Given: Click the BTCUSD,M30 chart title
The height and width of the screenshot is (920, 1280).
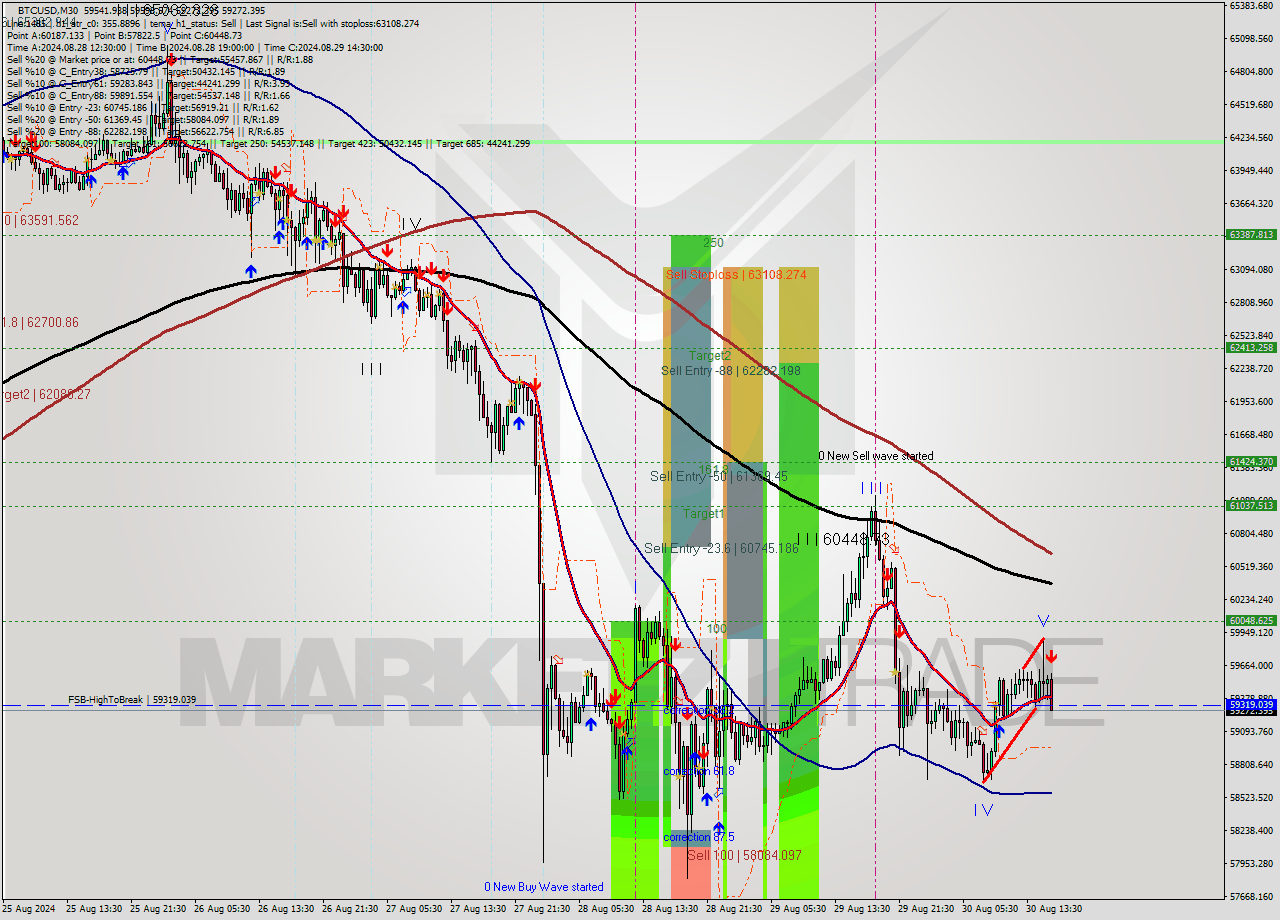Looking at the screenshot, I should click(x=54, y=10).
